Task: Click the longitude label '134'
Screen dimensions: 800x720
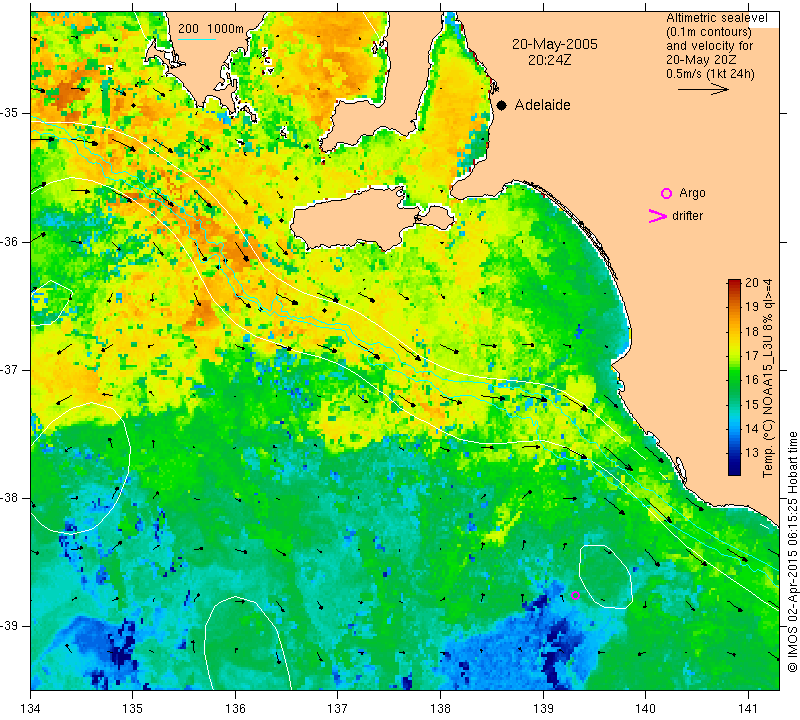Action: click(31, 709)
